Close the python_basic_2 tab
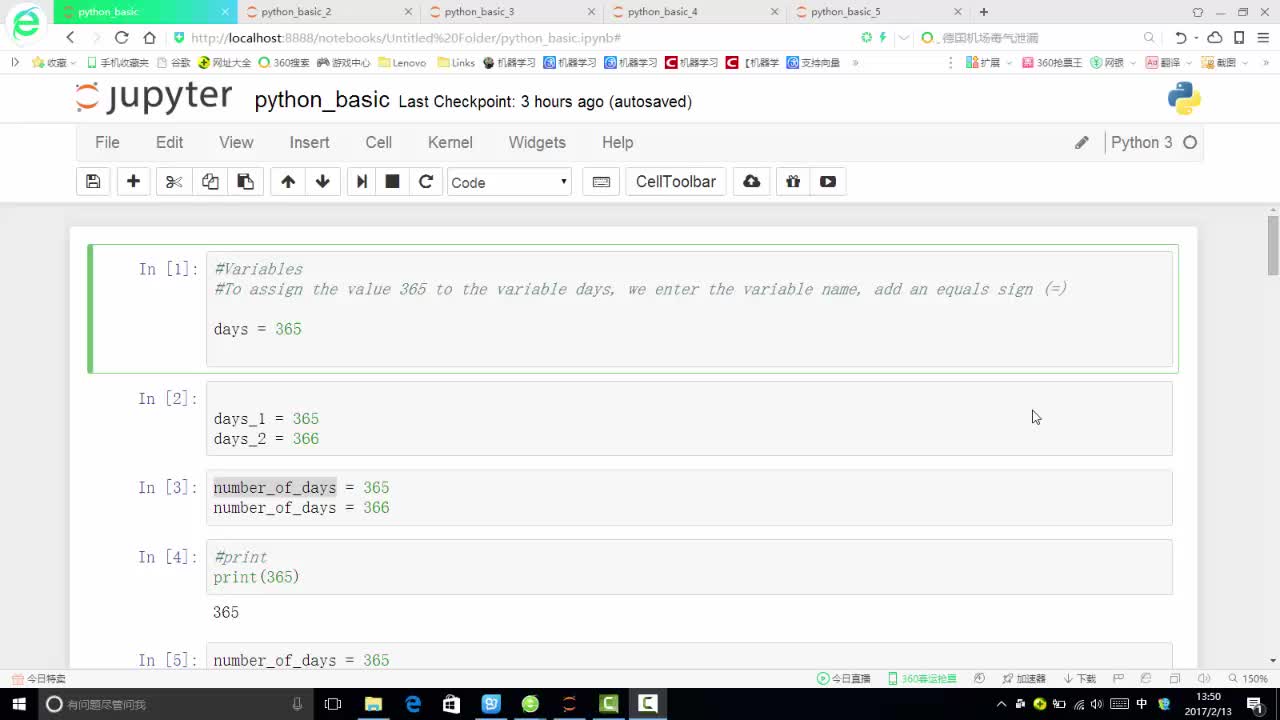Viewport: 1280px width, 720px height. (407, 12)
